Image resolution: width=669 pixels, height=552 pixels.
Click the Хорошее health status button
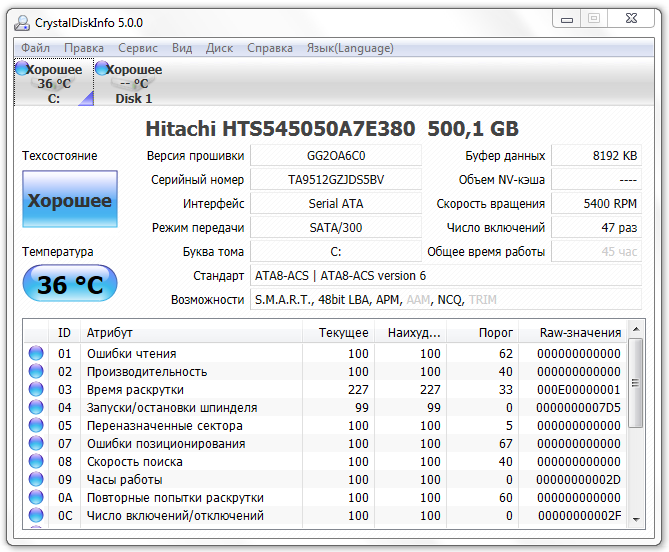(x=70, y=200)
